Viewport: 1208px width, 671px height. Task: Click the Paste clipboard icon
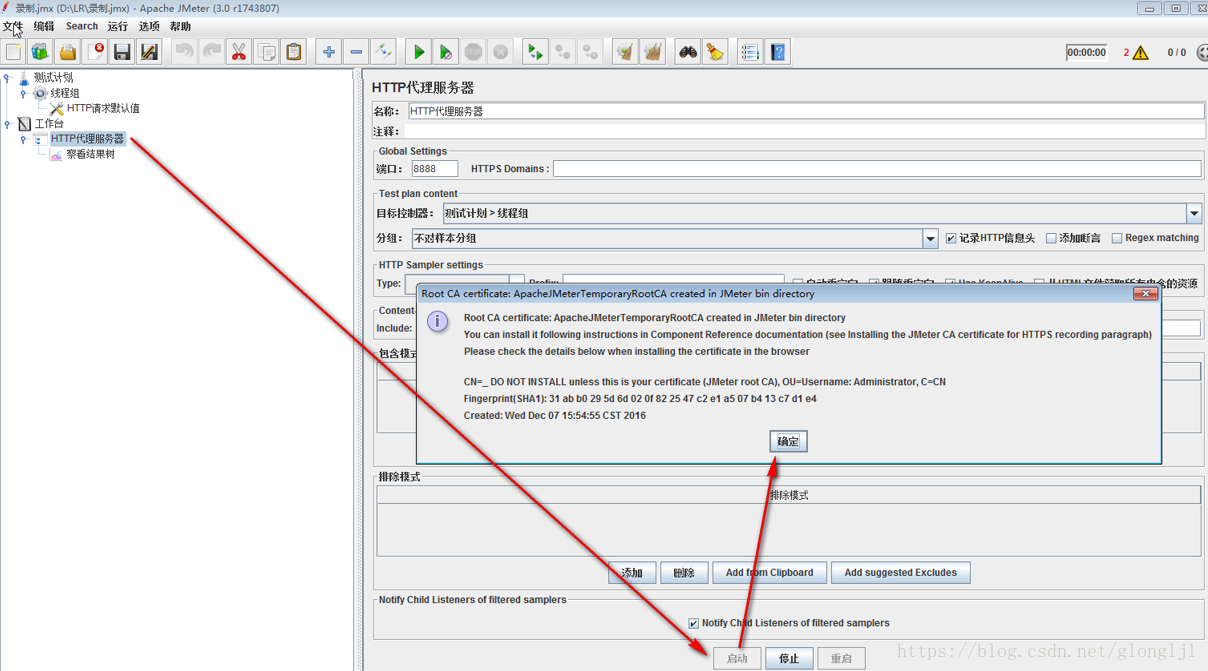(293, 52)
